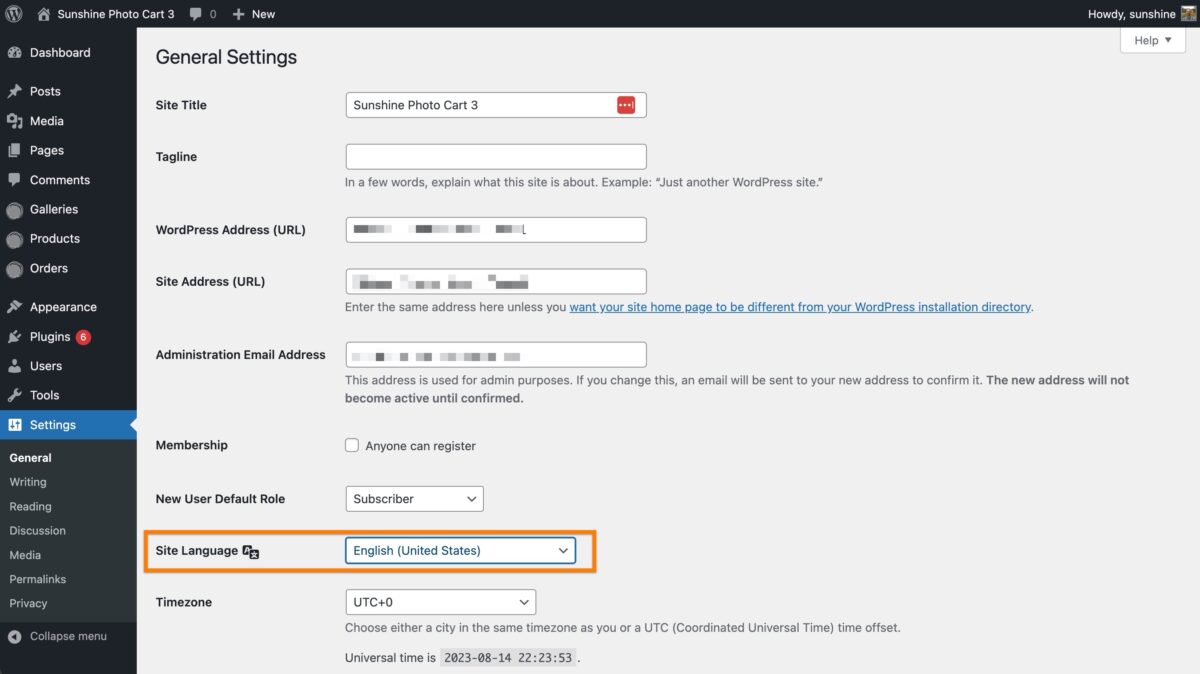
Task: Click the Tools wrench icon
Action: [x=14, y=395]
